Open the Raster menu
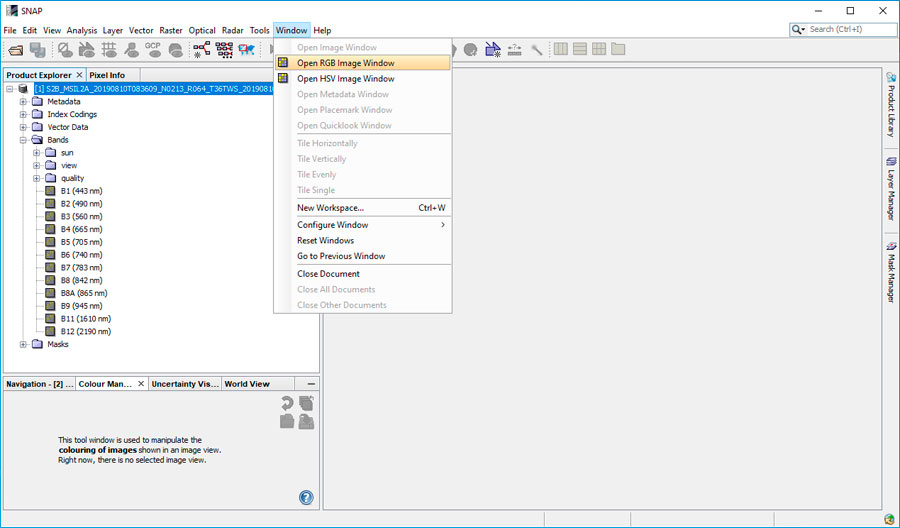This screenshot has height=528, width=900. pos(171,30)
